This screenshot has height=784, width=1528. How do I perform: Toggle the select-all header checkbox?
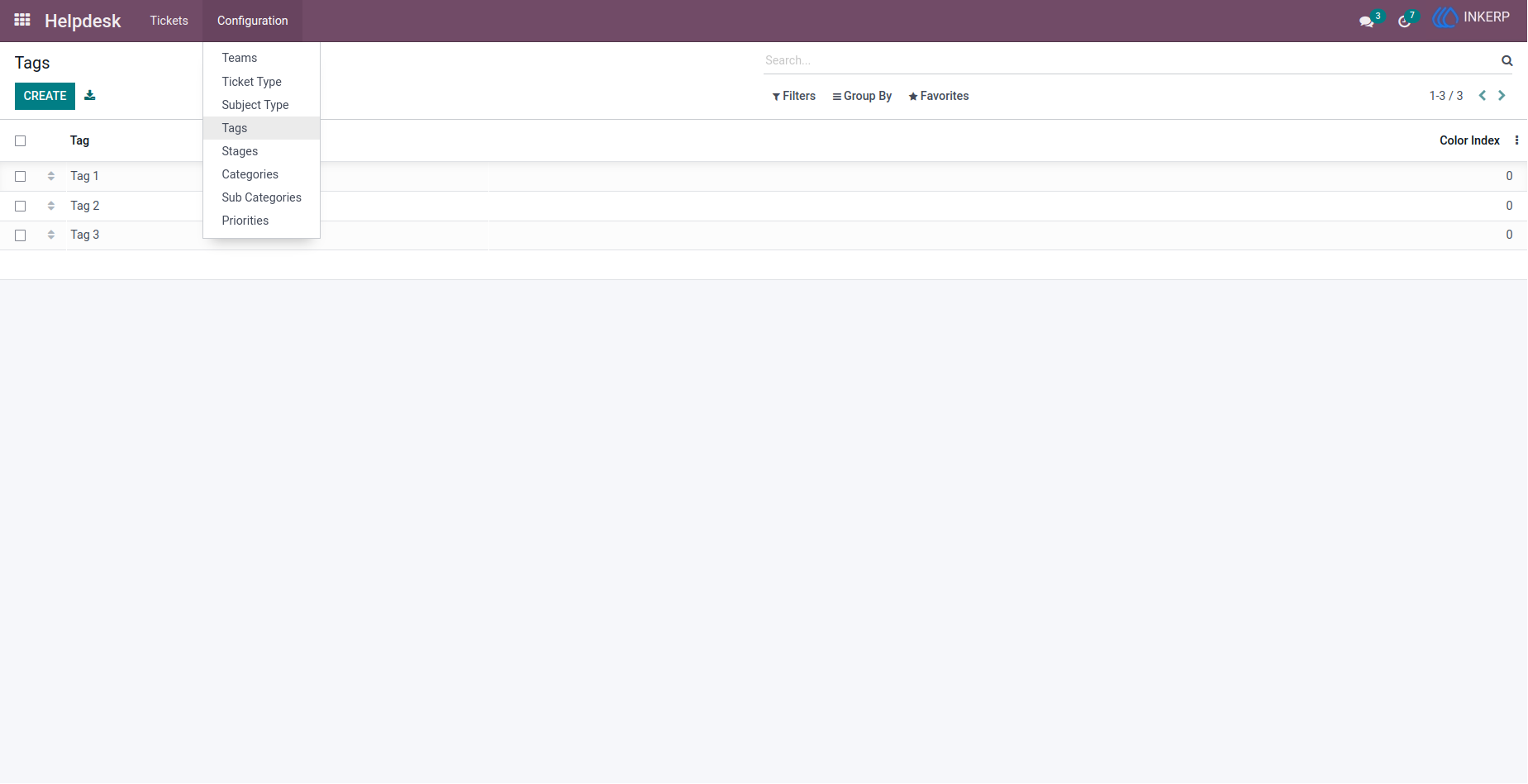pos(21,141)
